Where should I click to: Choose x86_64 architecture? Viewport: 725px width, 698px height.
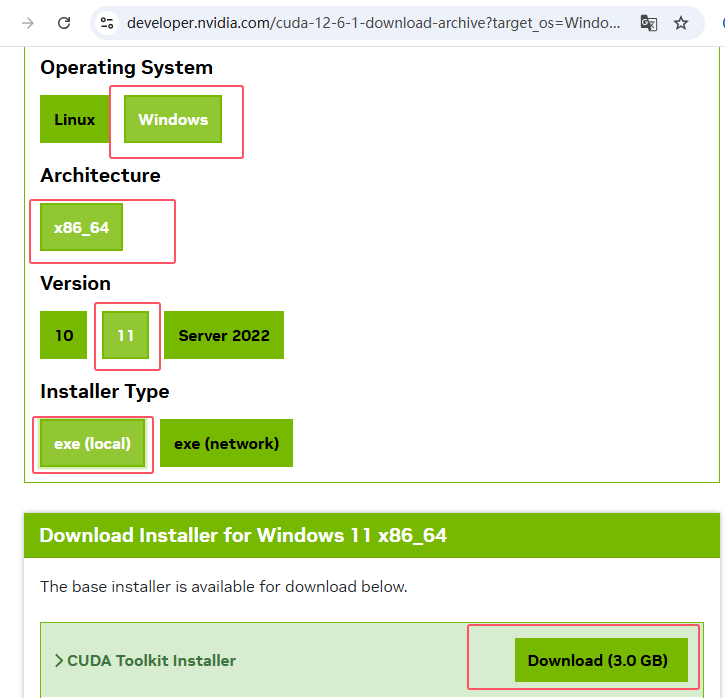click(x=81, y=227)
